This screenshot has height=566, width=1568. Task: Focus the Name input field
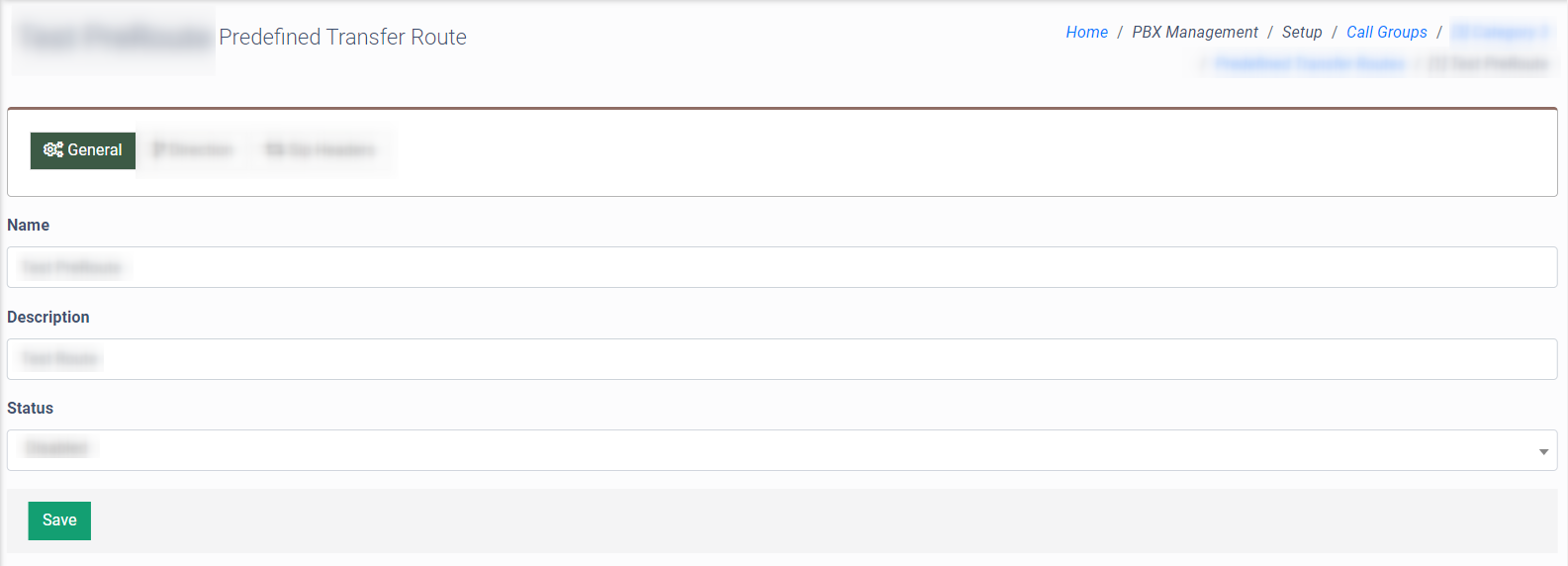[782, 267]
